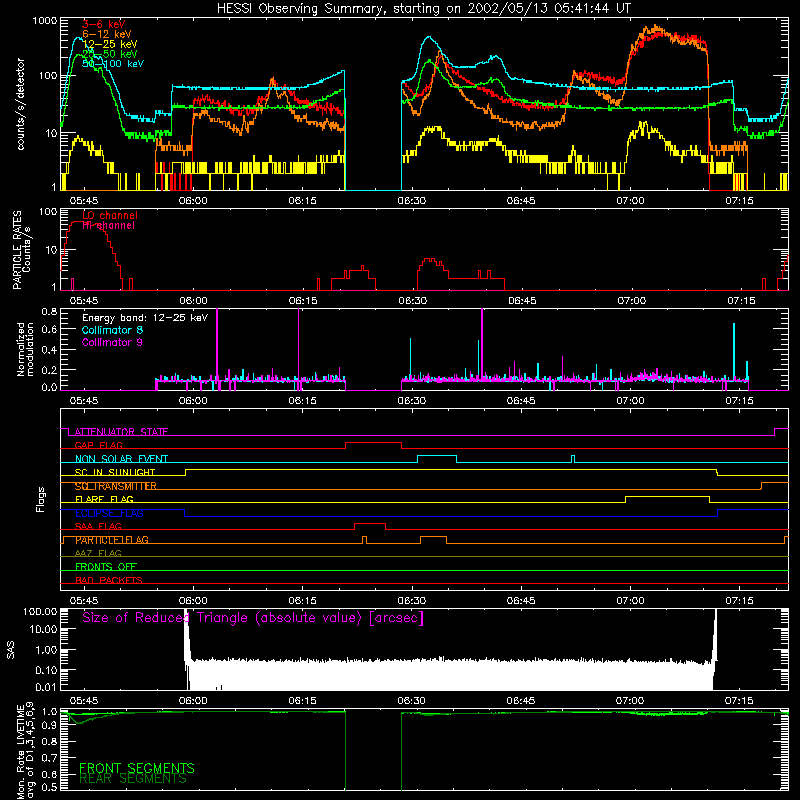Click 05:45 time label under SAS panel
The height and width of the screenshot is (800, 800).
click(84, 701)
